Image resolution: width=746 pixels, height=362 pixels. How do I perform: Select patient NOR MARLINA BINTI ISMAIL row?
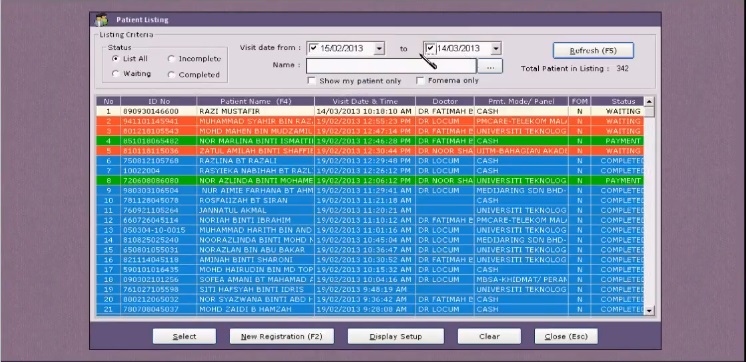(370, 141)
